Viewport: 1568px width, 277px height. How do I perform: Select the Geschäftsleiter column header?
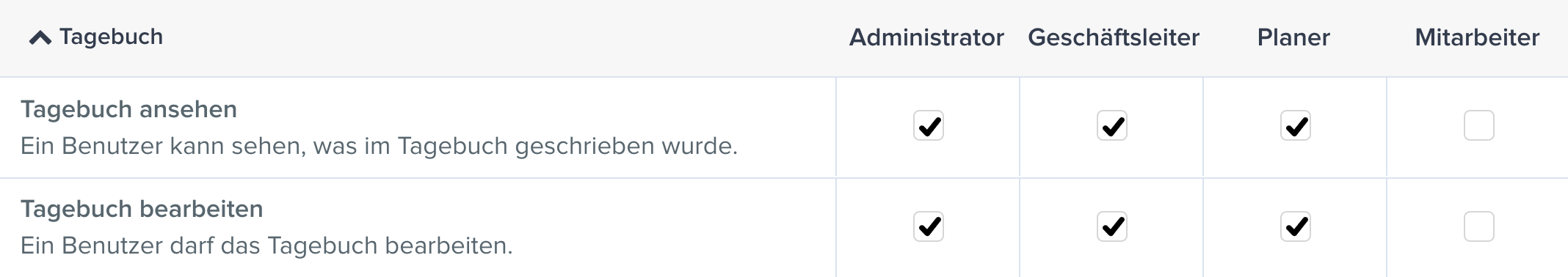(x=1114, y=37)
